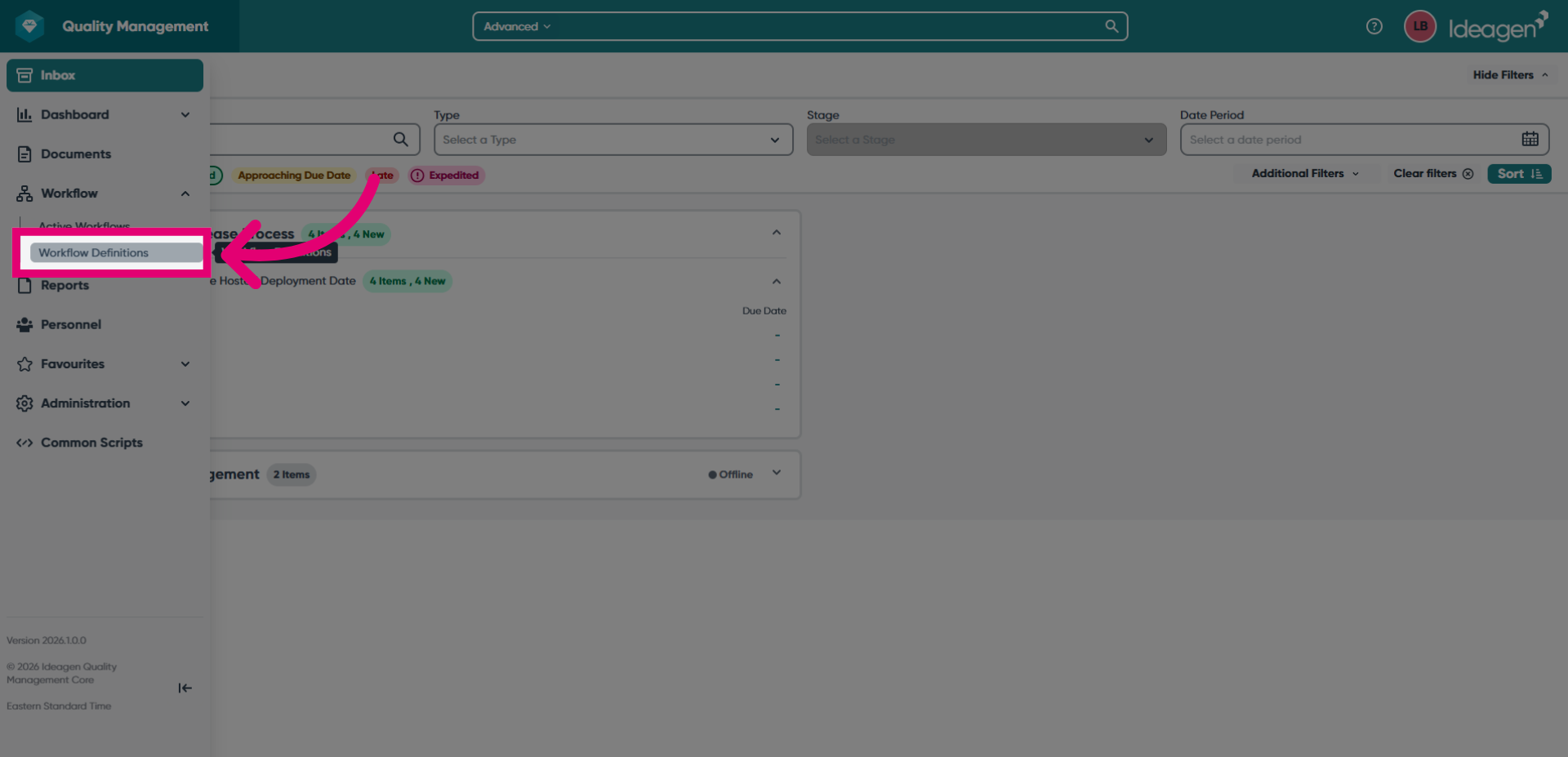Viewport: 1568px width, 757px height.
Task: Expand the Favourites menu chevron
Action: click(x=185, y=364)
